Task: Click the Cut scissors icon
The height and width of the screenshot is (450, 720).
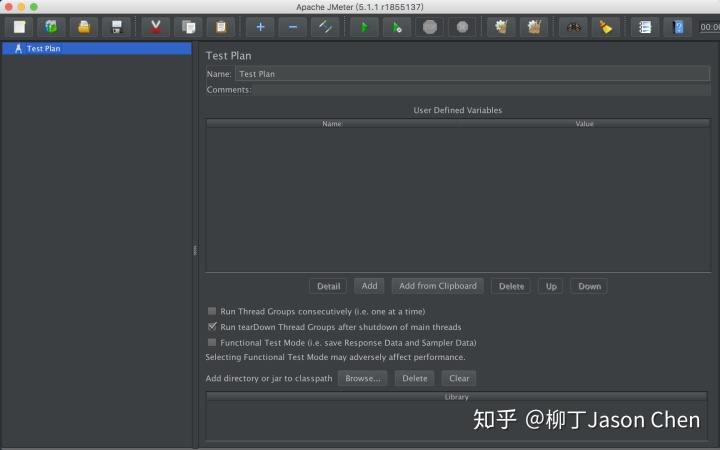Action: coord(156,27)
